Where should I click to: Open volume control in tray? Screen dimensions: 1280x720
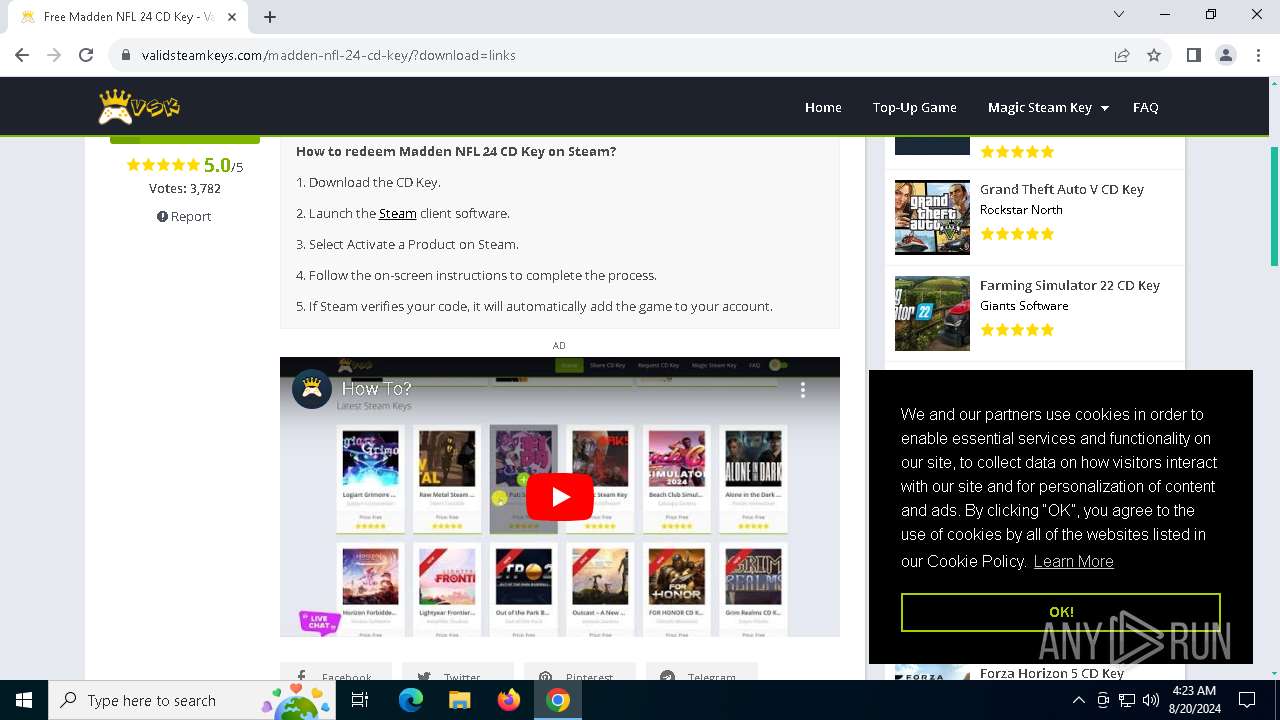(x=1150, y=701)
